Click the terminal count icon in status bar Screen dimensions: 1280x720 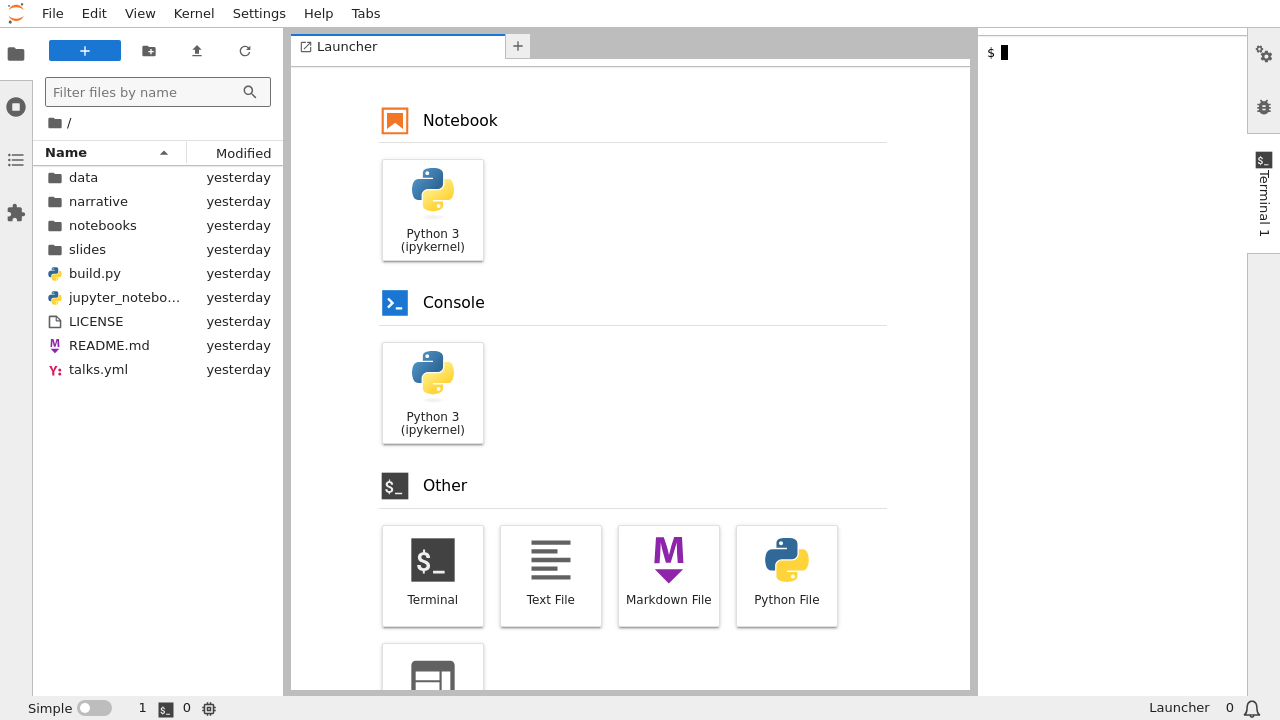point(166,709)
